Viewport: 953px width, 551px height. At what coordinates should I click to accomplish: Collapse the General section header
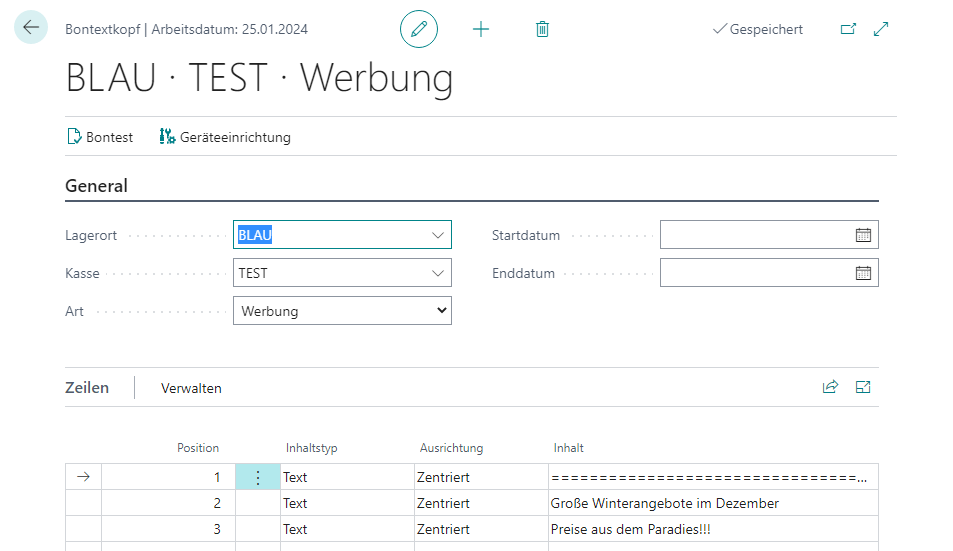pos(97,186)
